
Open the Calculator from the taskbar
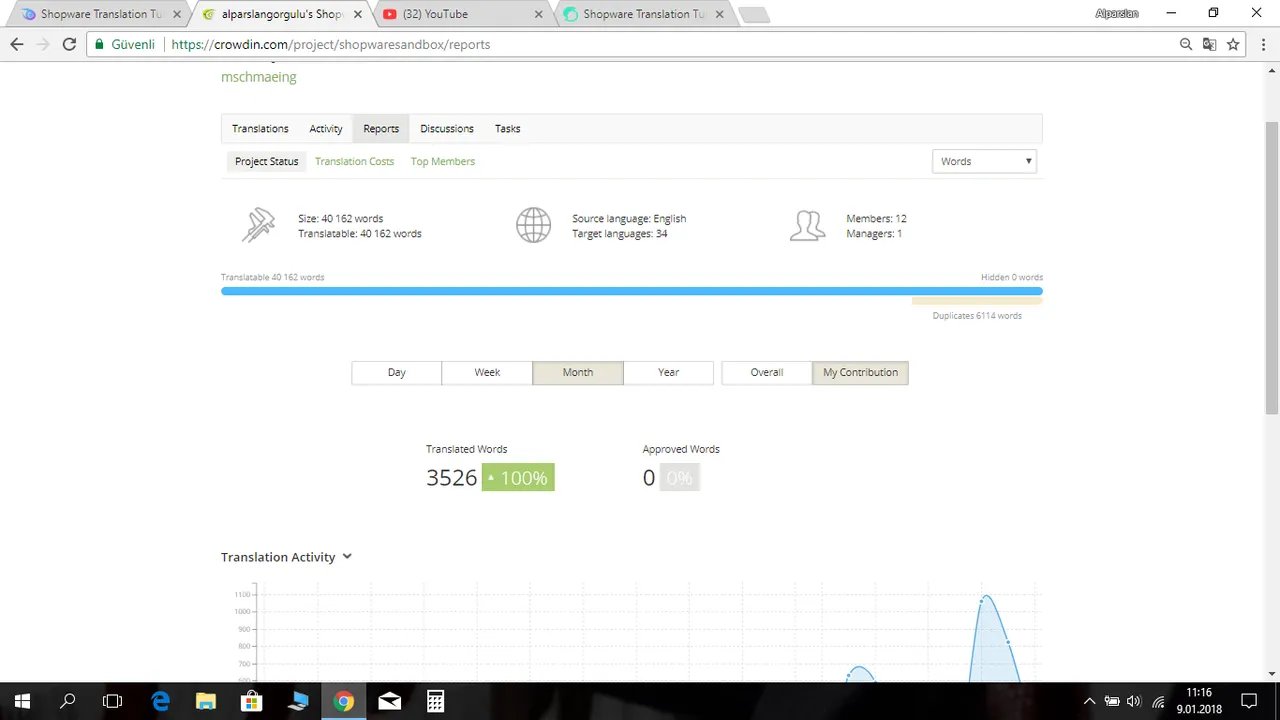pyautogui.click(x=436, y=701)
